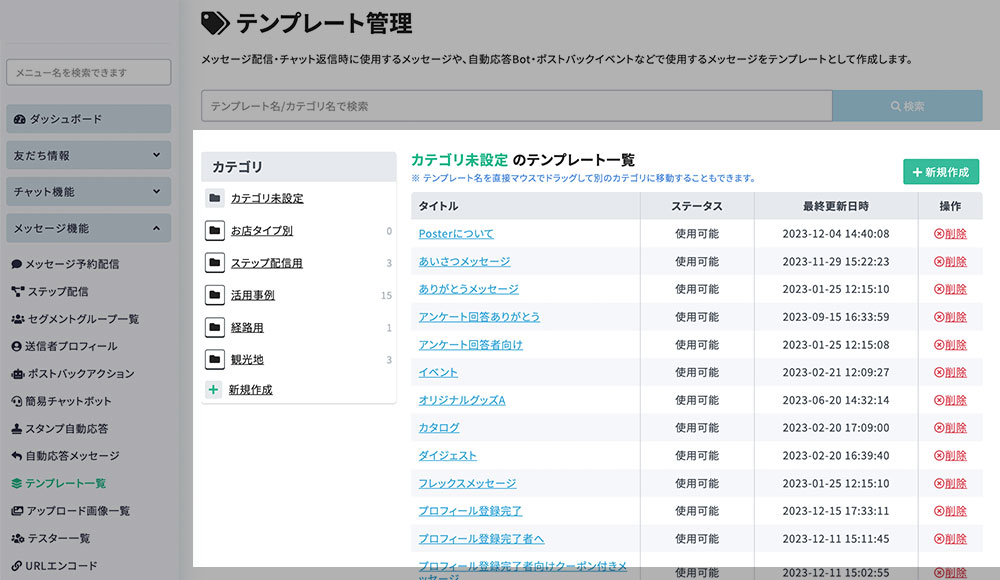Delete the Posterについて template
This screenshot has width=1000, height=580.
coord(950,234)
